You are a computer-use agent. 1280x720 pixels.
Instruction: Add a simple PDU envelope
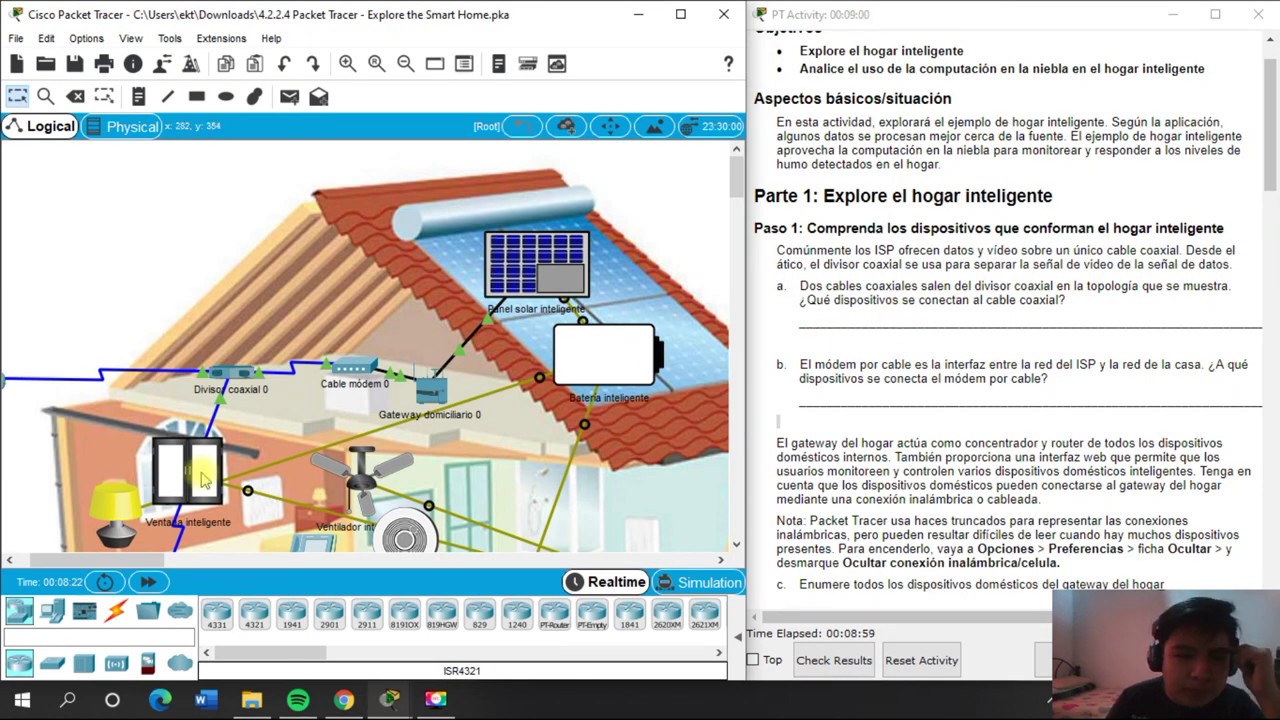click(x=289, y=97)
